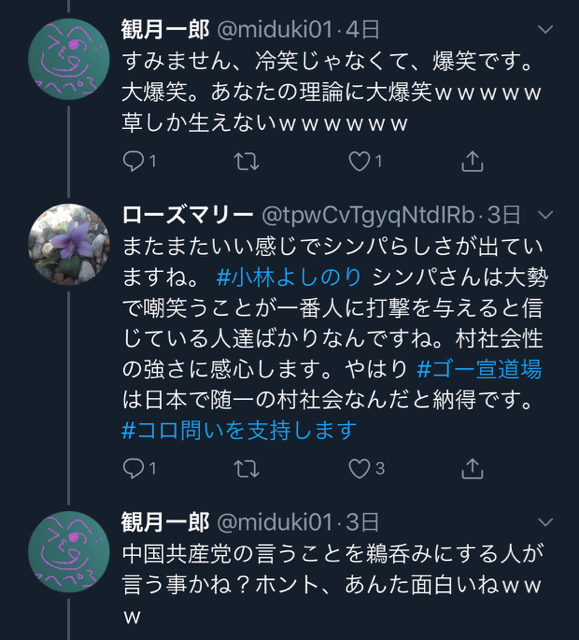
Task: Open hashtag #ゴー宣道場
Action: pyautogui.click(x=479, y=369)
